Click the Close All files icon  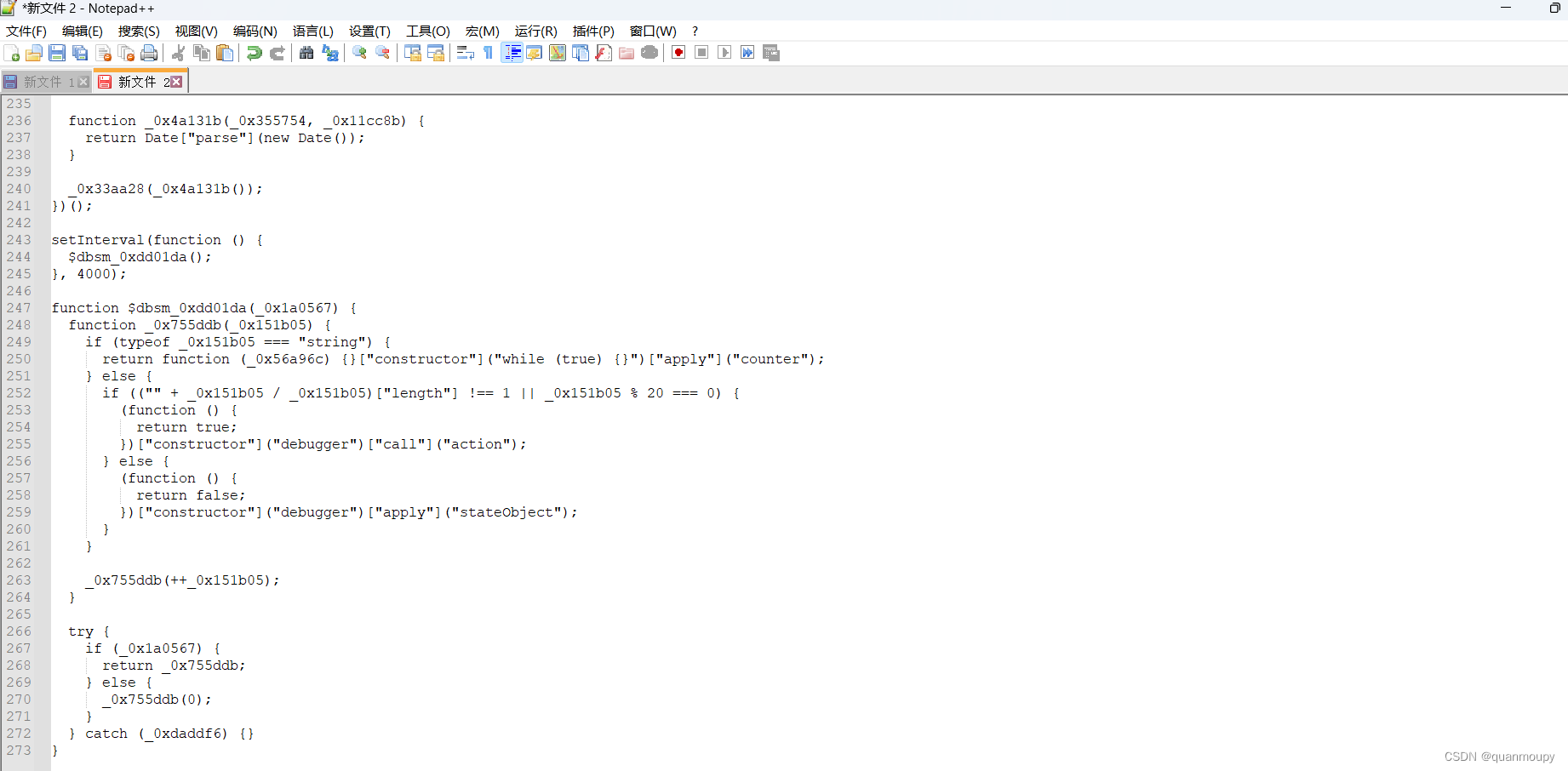(x=127, y=53)
